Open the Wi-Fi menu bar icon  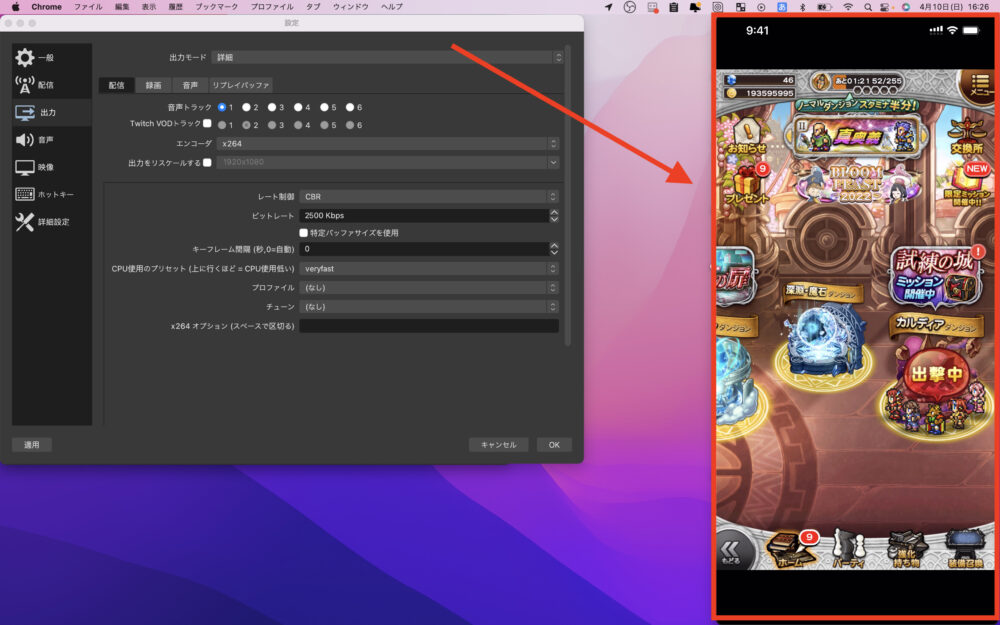(x=848, y=7)
